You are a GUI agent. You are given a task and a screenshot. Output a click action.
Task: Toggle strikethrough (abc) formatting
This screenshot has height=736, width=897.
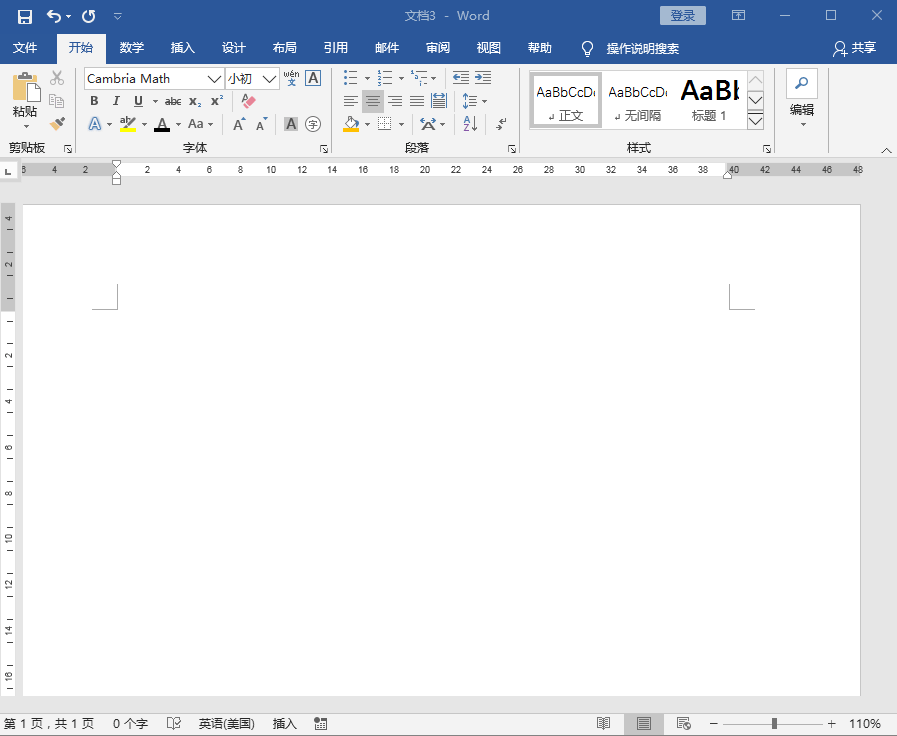pyautogui.click(x=173, y=101)
